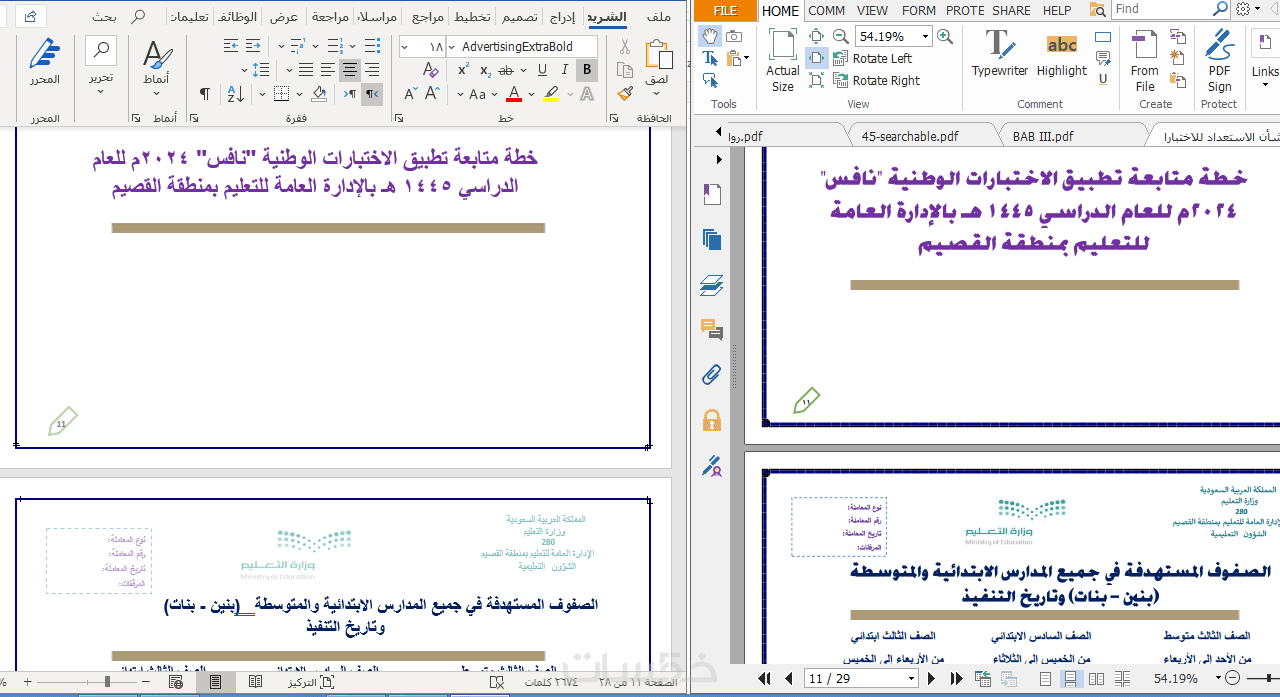Rotate the PDF view right
The image size is (1280, 697).
click(x=877, y=81)
